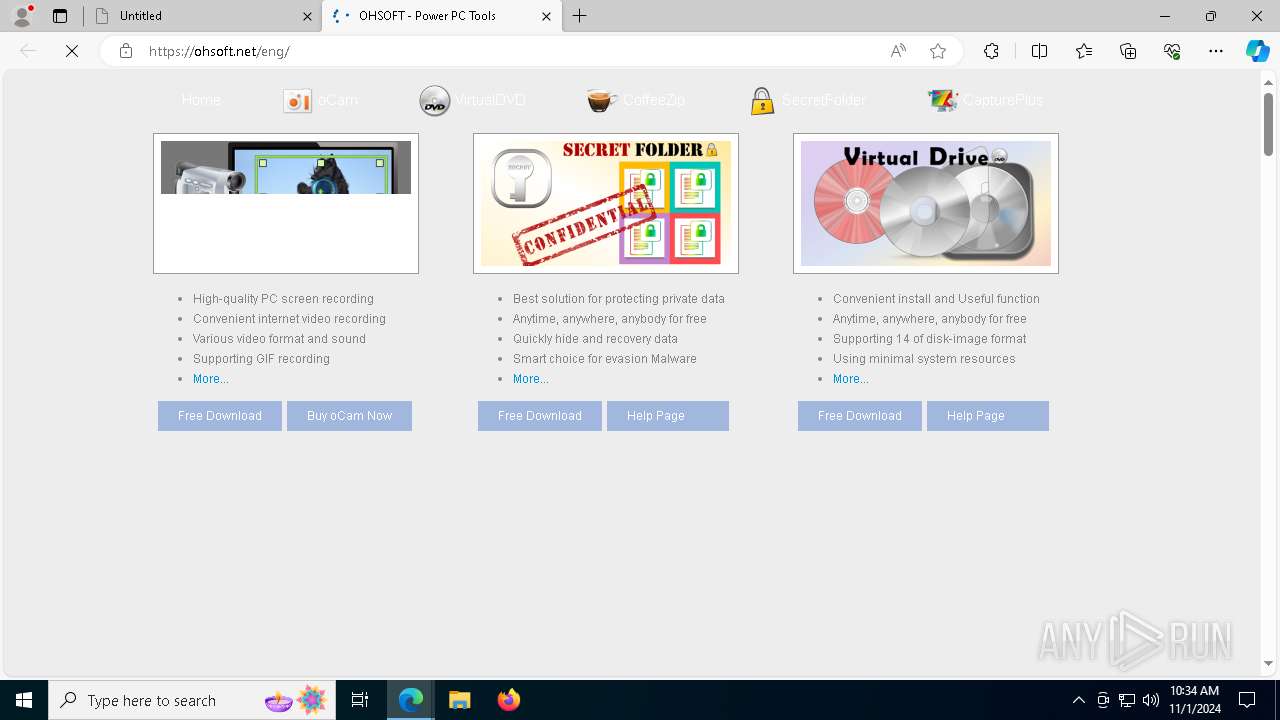Open the Windows Start menu
Screen dimensions: 1280x720
pos(24,700)
